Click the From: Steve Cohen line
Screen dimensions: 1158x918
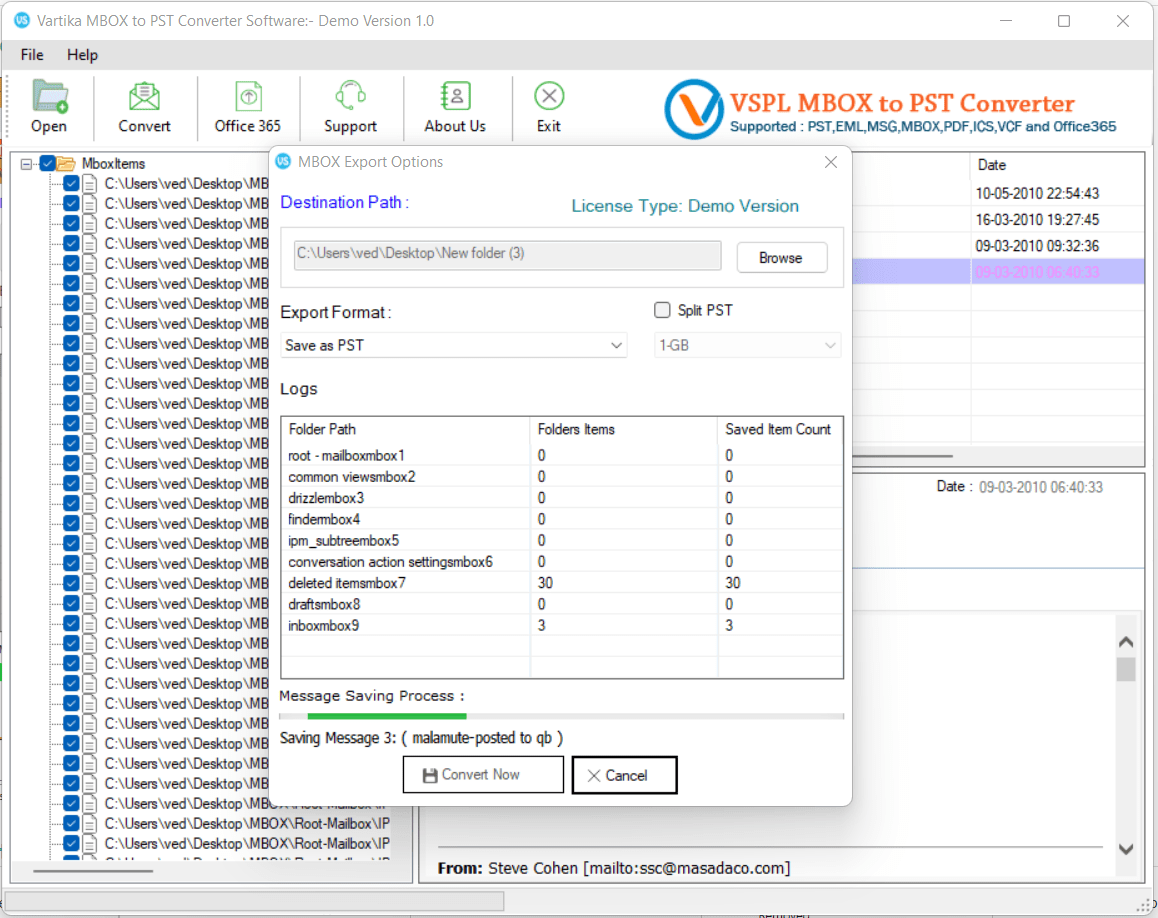tap(614, 869)
